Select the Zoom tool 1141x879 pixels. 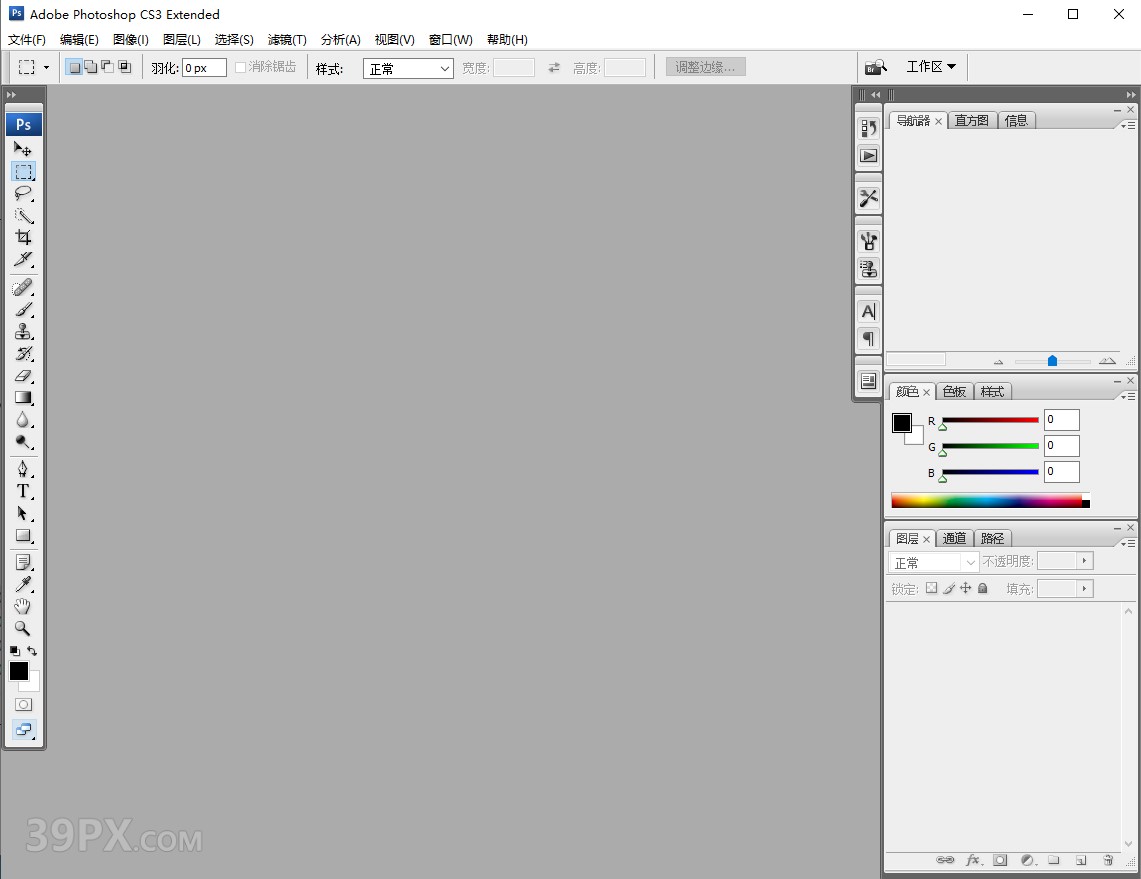point(24,628)
